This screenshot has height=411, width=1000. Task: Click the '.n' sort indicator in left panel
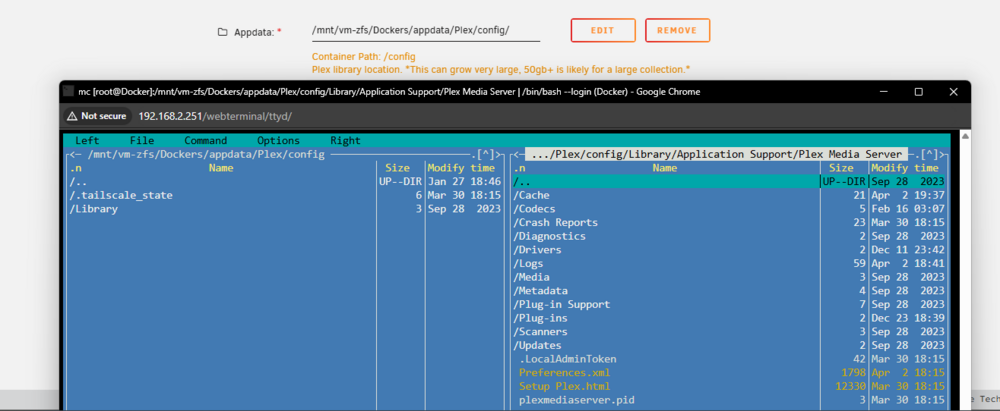pos(75,168)
